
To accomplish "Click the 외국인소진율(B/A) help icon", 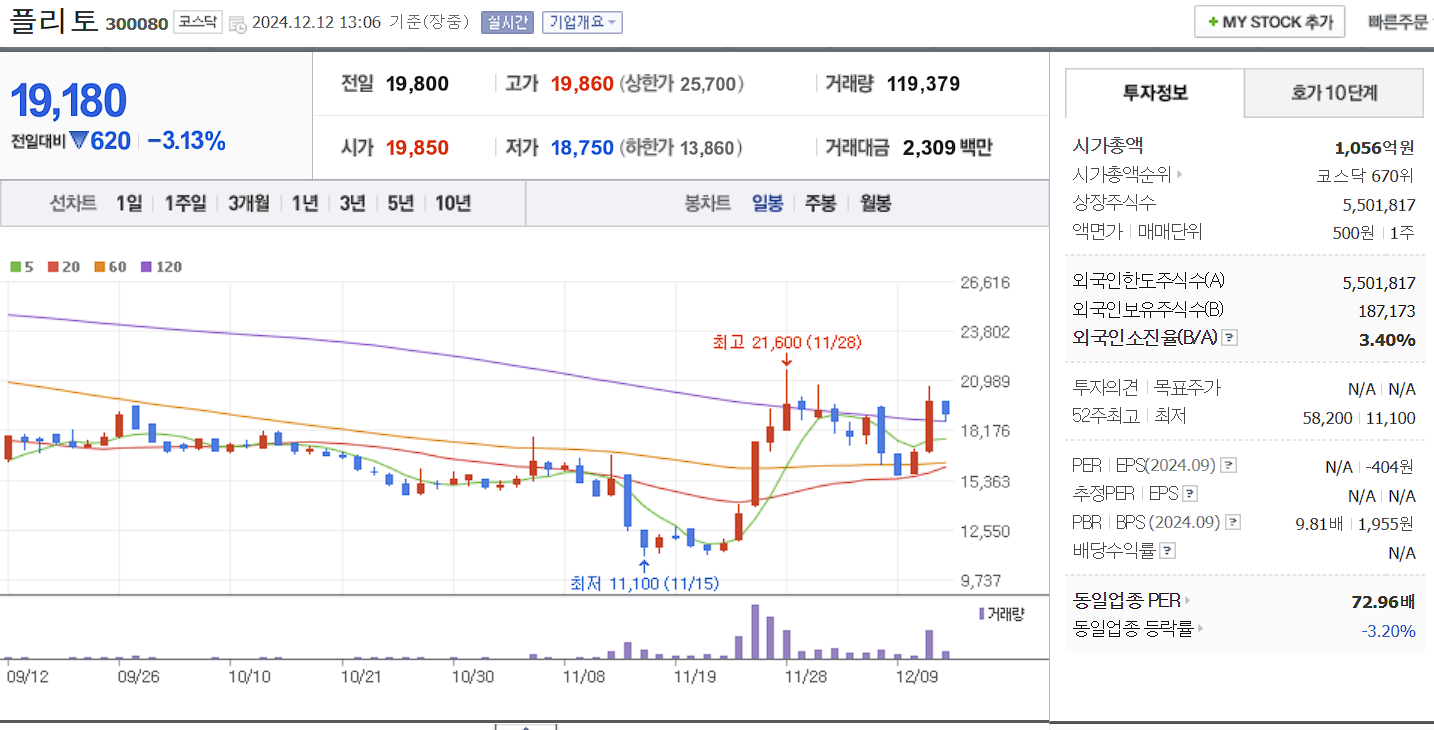I will (1229, 338).
